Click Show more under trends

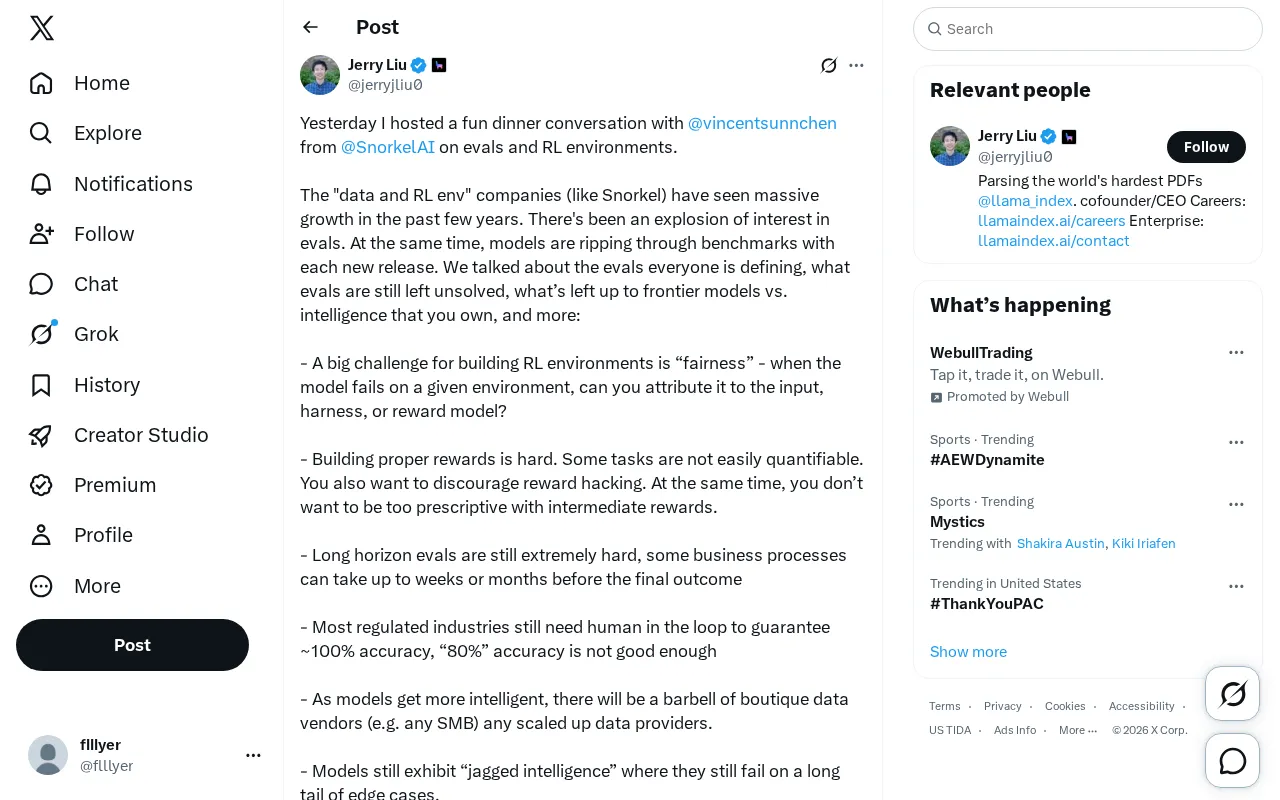968,651
